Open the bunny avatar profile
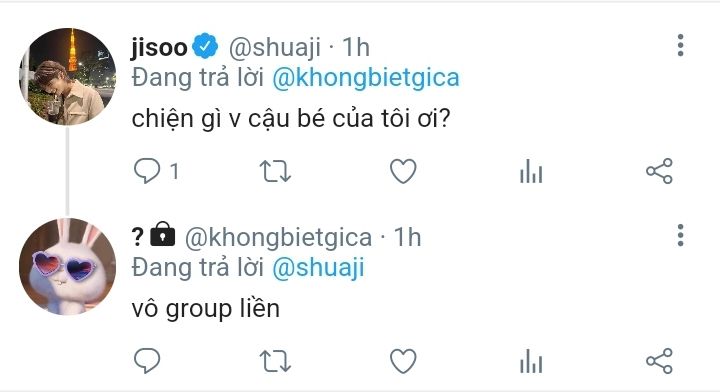The image size is (720, 392). point(68,267)
